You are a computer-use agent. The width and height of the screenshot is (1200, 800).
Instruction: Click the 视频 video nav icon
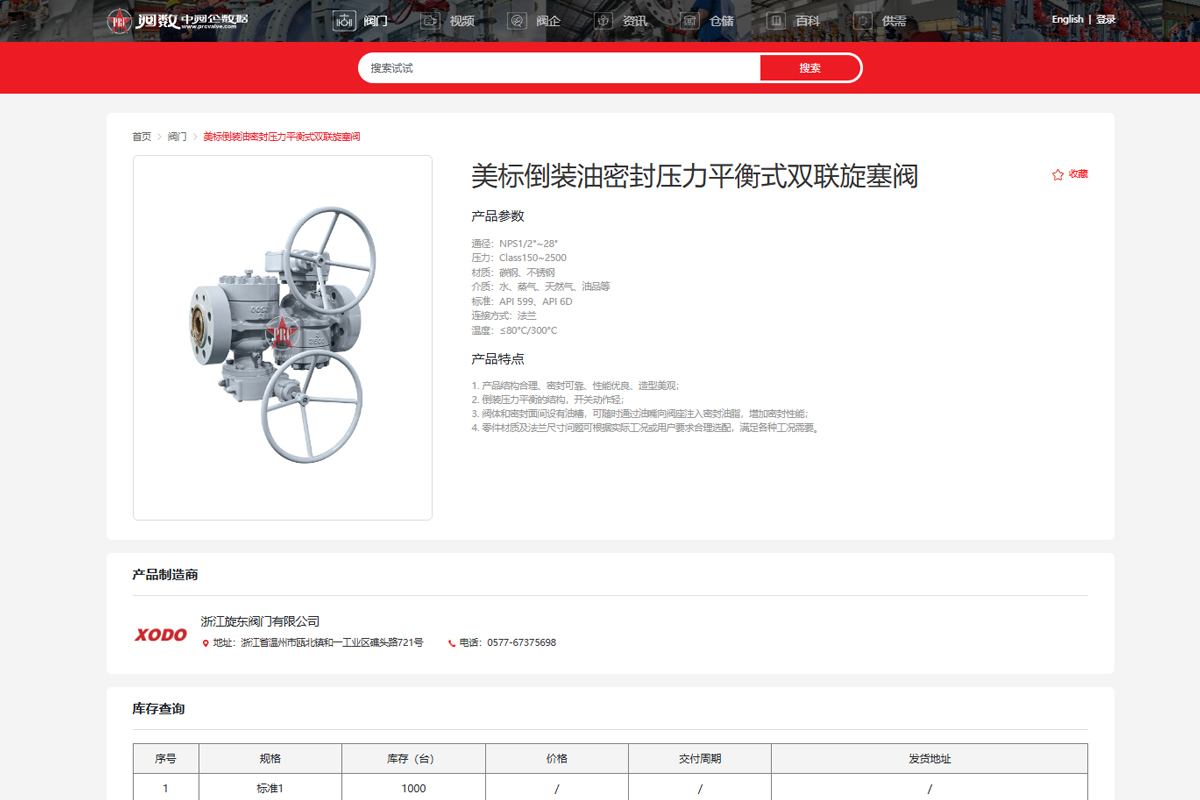430,20
